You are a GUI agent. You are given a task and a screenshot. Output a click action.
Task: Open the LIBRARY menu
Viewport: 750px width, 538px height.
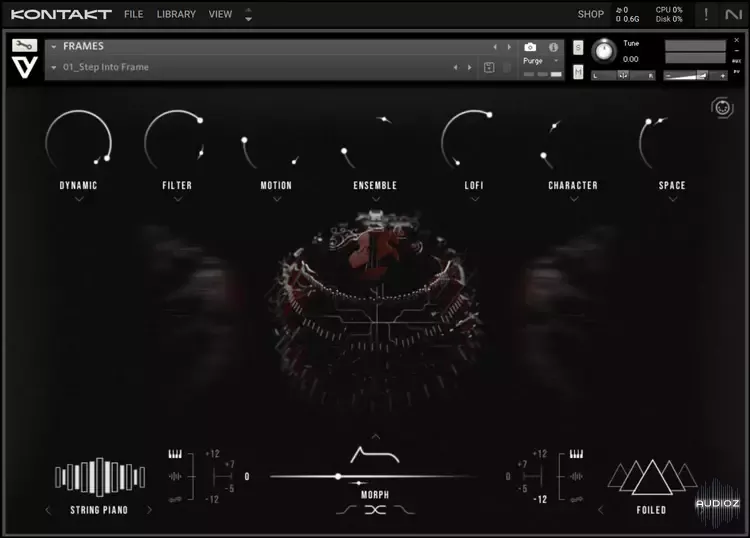tap(176, 14)
